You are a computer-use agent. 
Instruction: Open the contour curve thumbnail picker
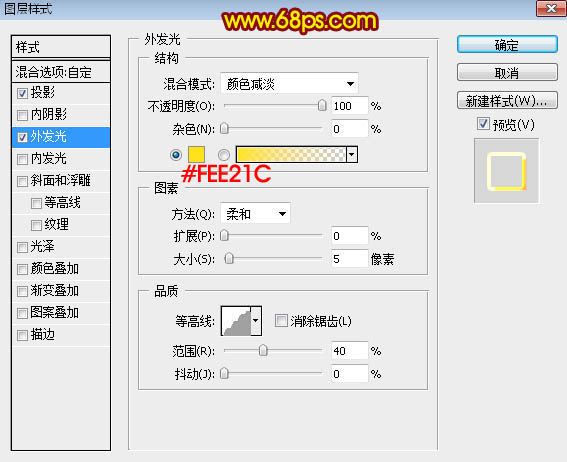pos(236,321)
